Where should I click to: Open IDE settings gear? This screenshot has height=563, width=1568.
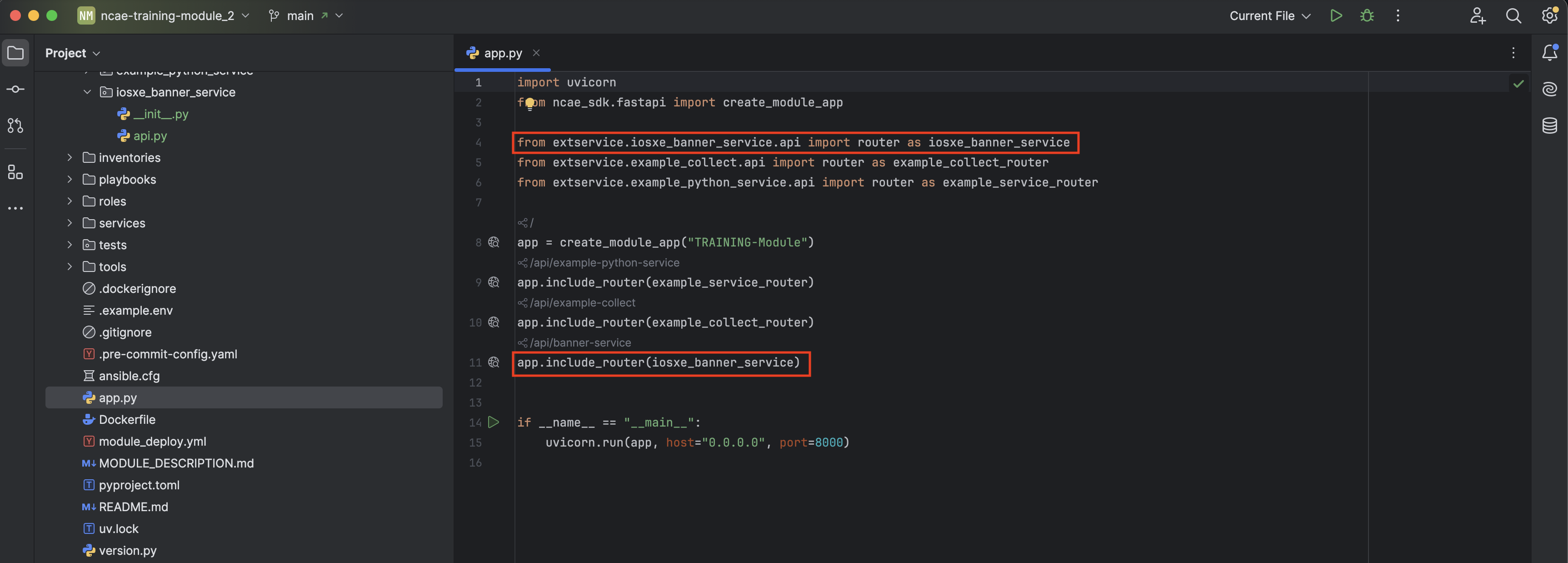click(x=1549, y=16)
